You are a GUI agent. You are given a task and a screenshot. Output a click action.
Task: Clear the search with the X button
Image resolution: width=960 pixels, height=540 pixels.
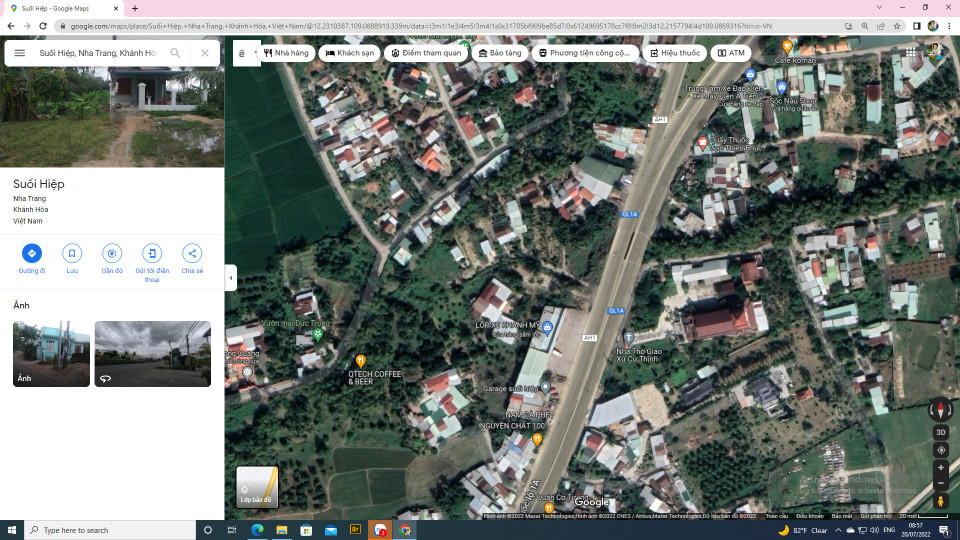(205, 53)
